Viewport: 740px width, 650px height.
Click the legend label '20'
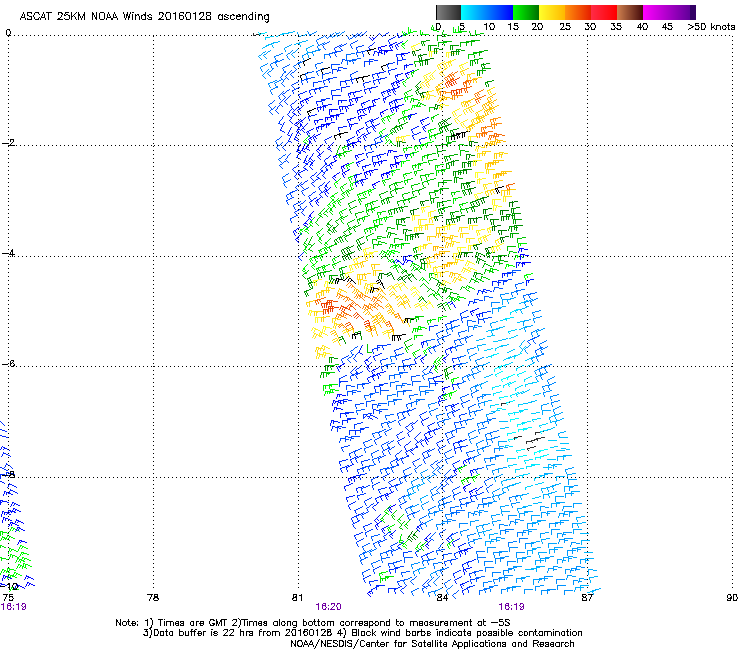[538, 27]
